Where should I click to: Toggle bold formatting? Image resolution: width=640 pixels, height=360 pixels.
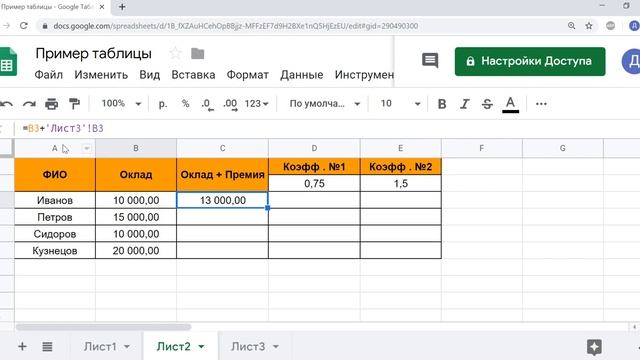coord(442,104)
